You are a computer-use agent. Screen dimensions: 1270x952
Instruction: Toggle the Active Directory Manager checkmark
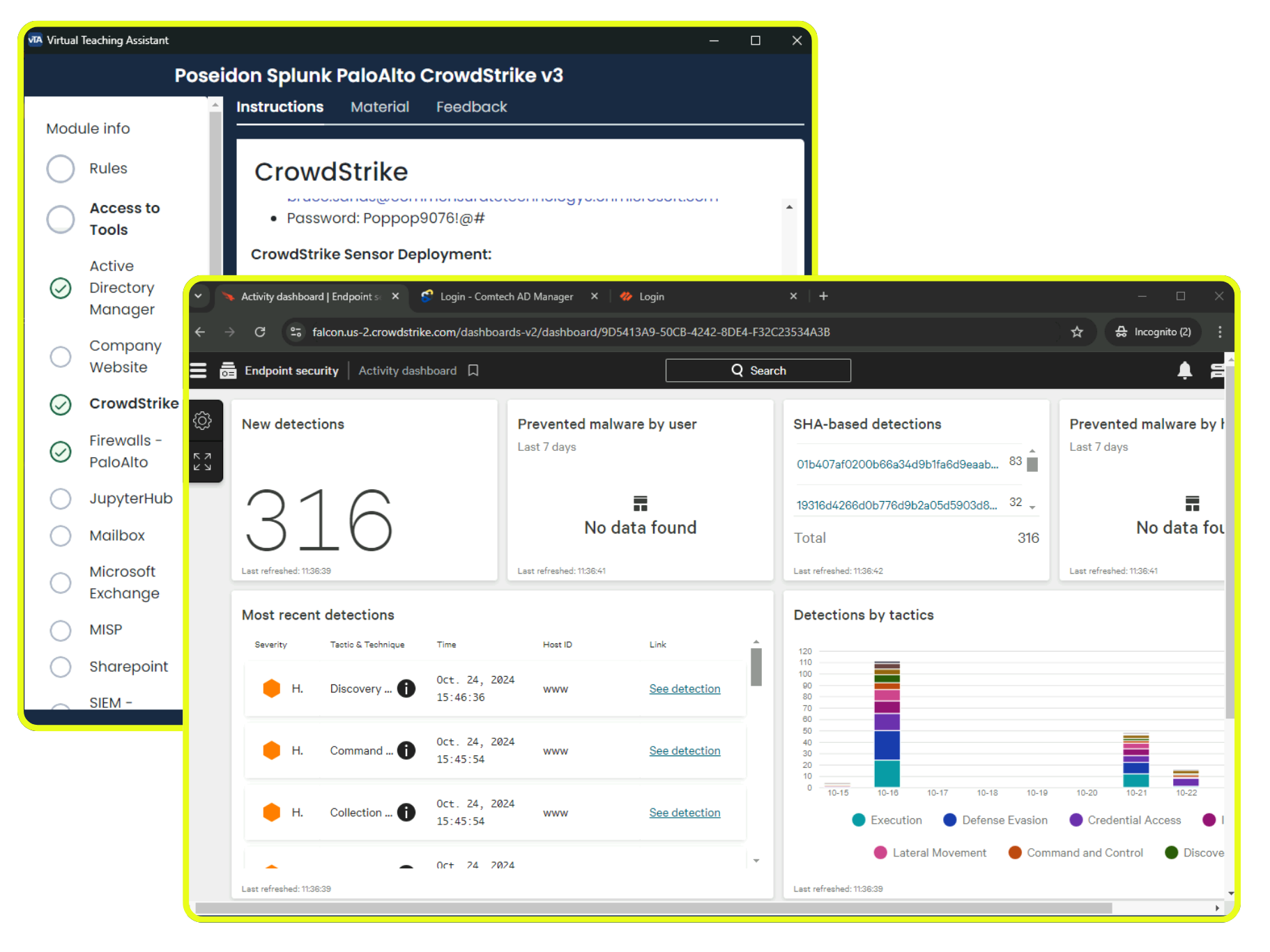point(61,288)
